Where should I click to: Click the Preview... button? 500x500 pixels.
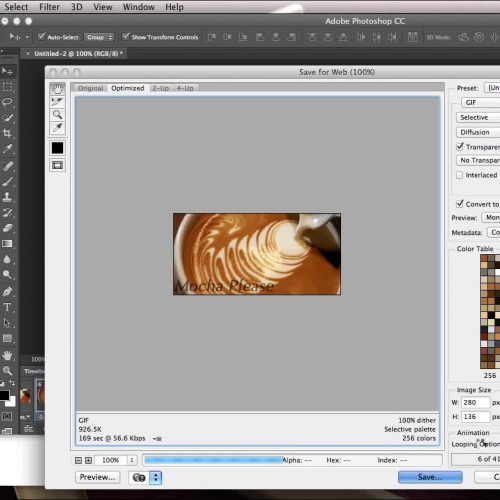tap(98, 477)
